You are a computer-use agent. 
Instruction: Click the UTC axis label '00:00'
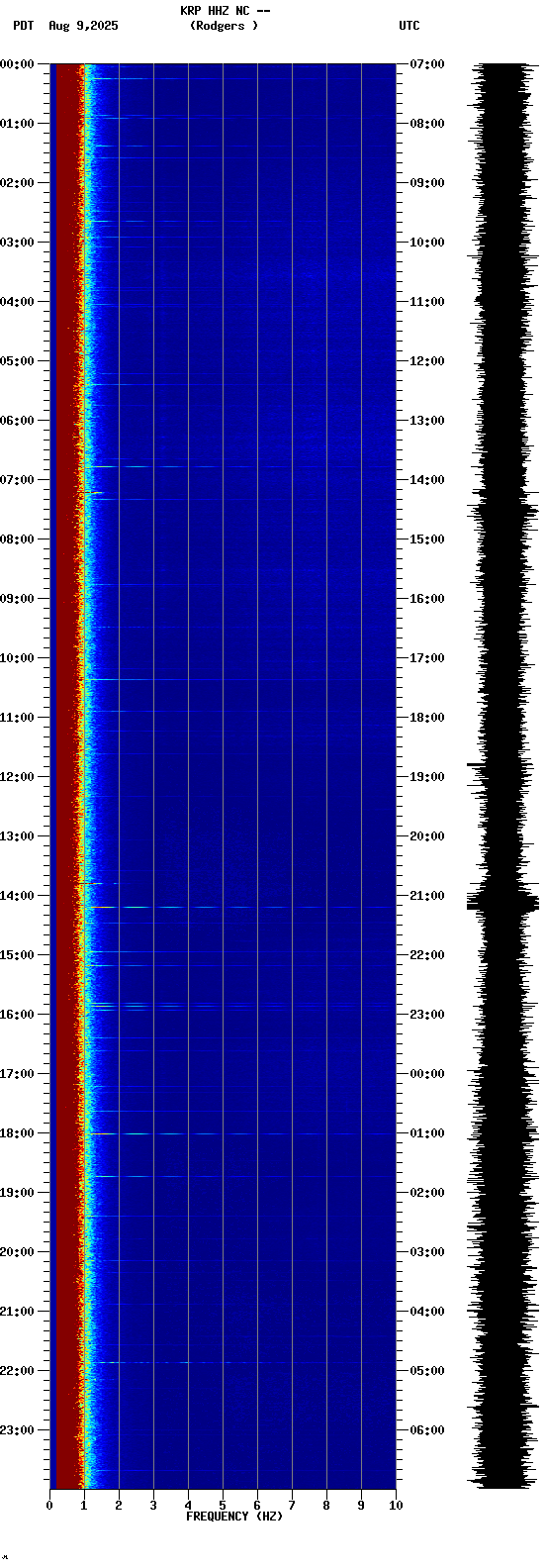pyautogui.click(x=427, y=1074)
